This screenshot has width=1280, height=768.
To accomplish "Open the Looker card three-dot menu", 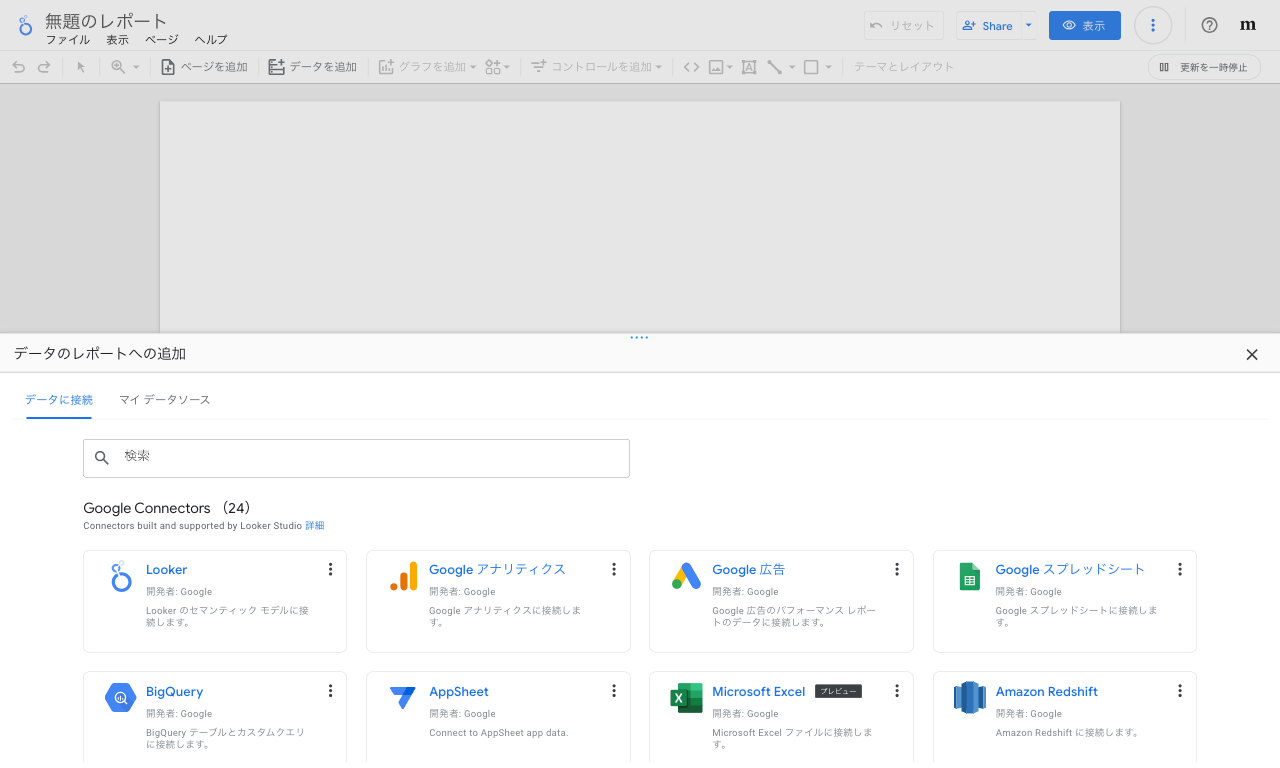I will [x=330, y=569].
